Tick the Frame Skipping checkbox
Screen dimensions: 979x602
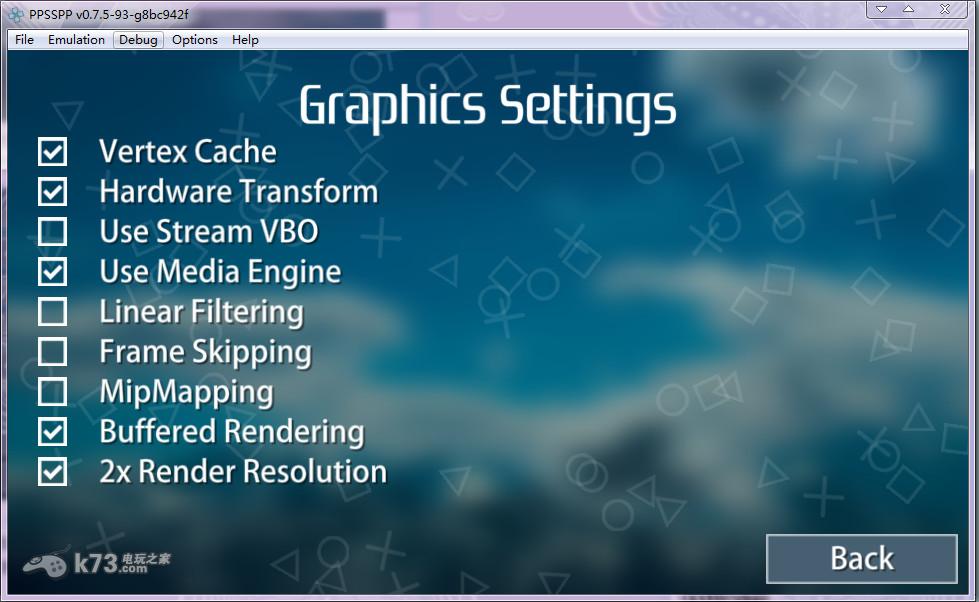pos(52,352)
